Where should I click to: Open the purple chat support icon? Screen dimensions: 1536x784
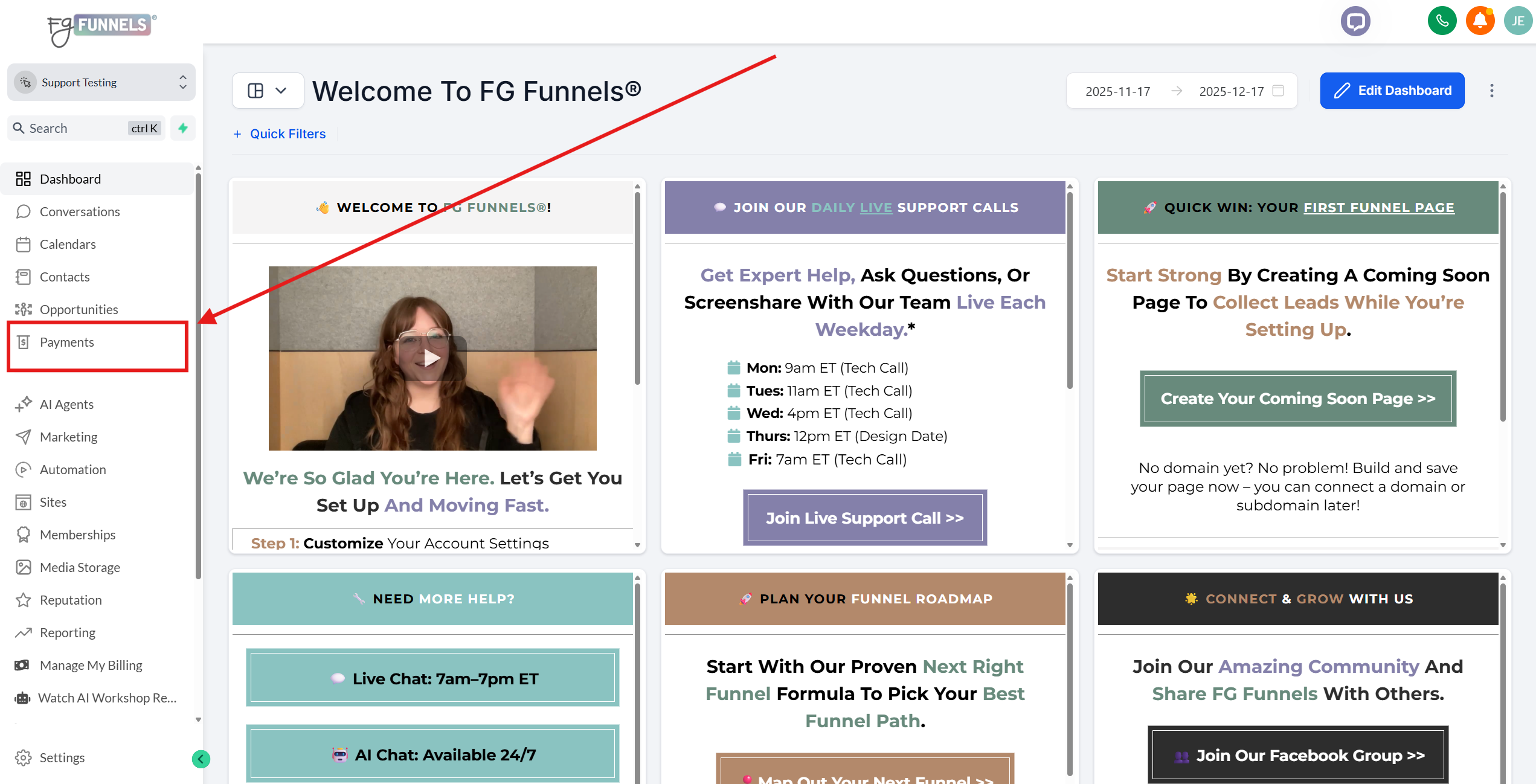[x=1355, y=22]
